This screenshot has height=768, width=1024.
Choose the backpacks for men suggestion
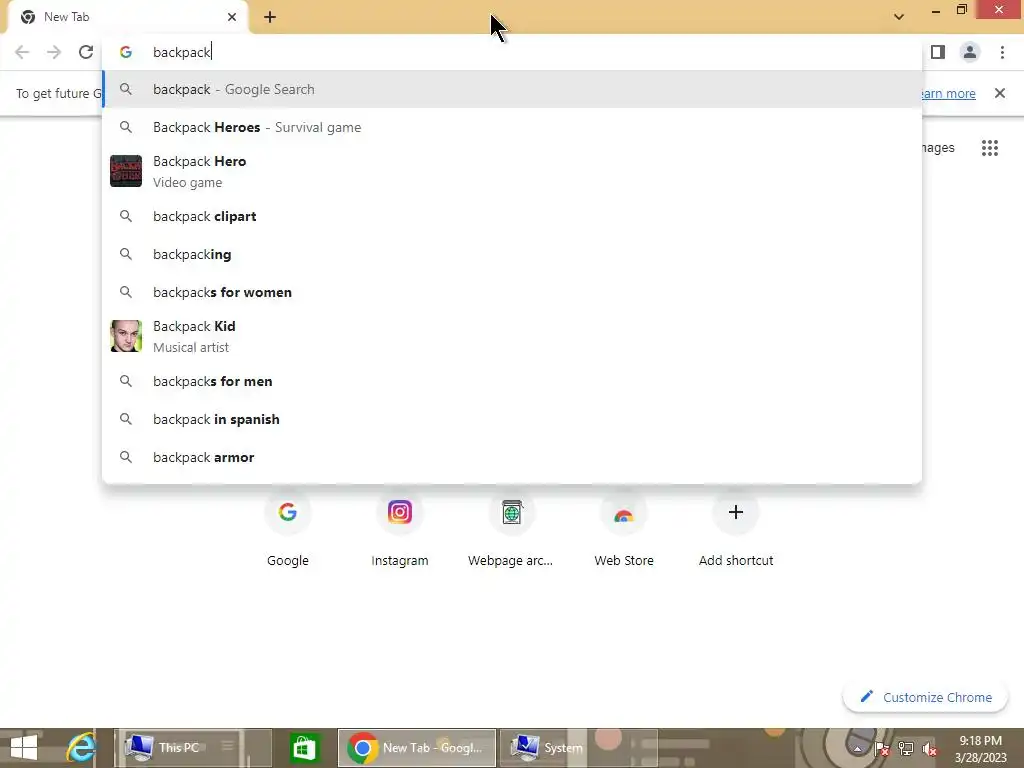pyautogui.click(x=512, y=381)
